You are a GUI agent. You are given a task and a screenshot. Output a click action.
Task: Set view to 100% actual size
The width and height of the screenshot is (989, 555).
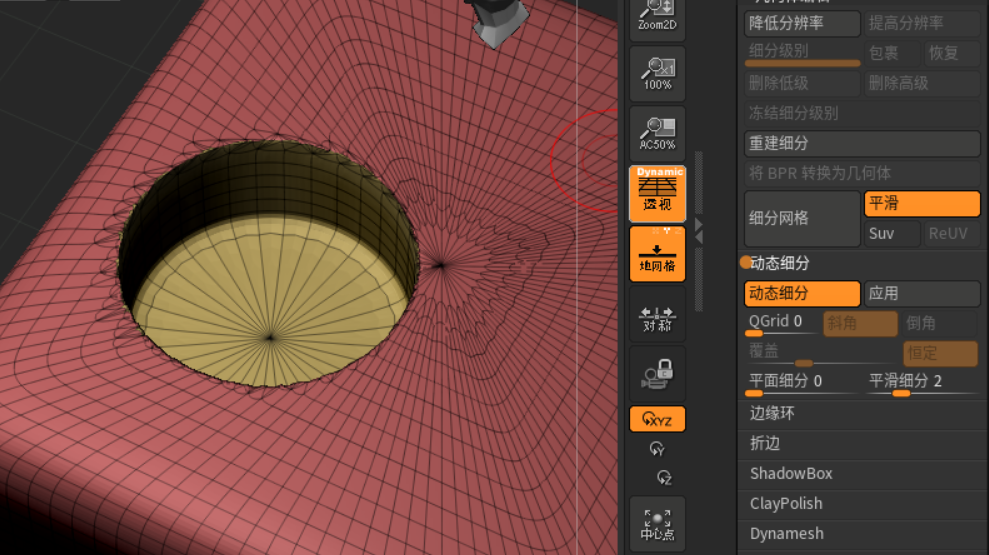(657, 73)
